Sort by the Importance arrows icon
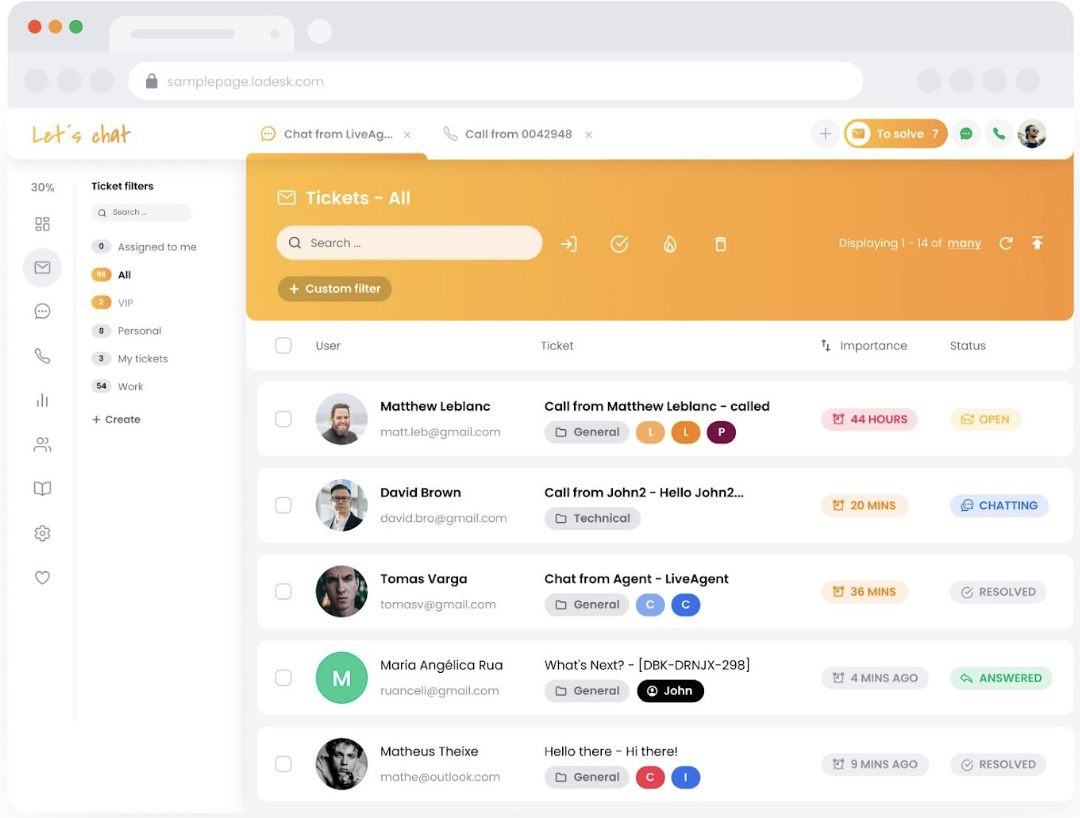This screenshot has width=1080, height=818. (825, 345)
